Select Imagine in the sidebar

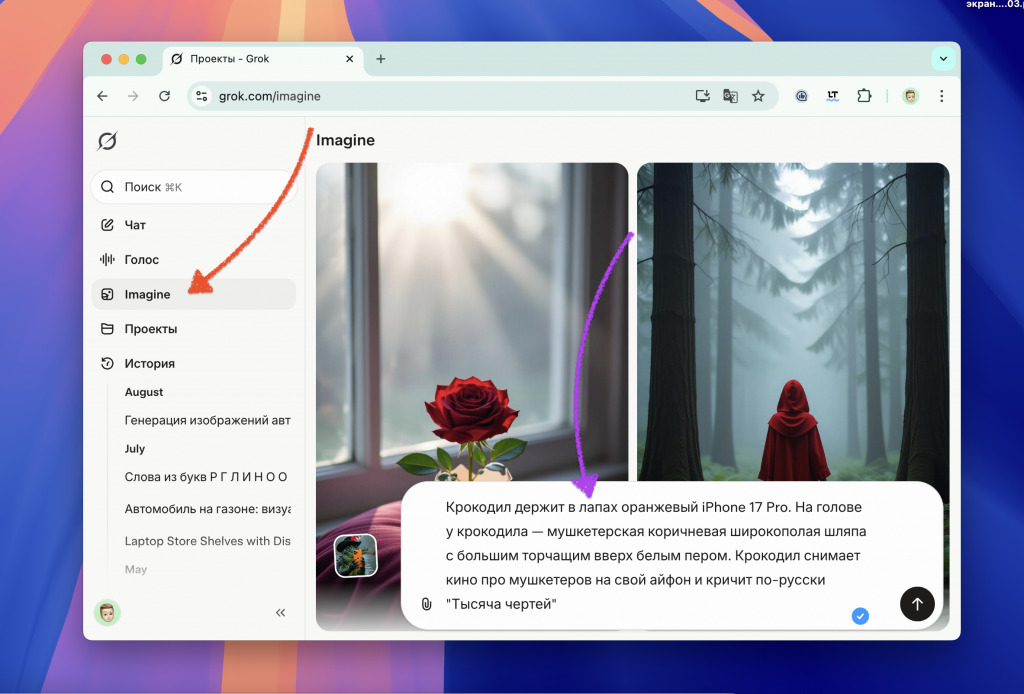point(193,294)
